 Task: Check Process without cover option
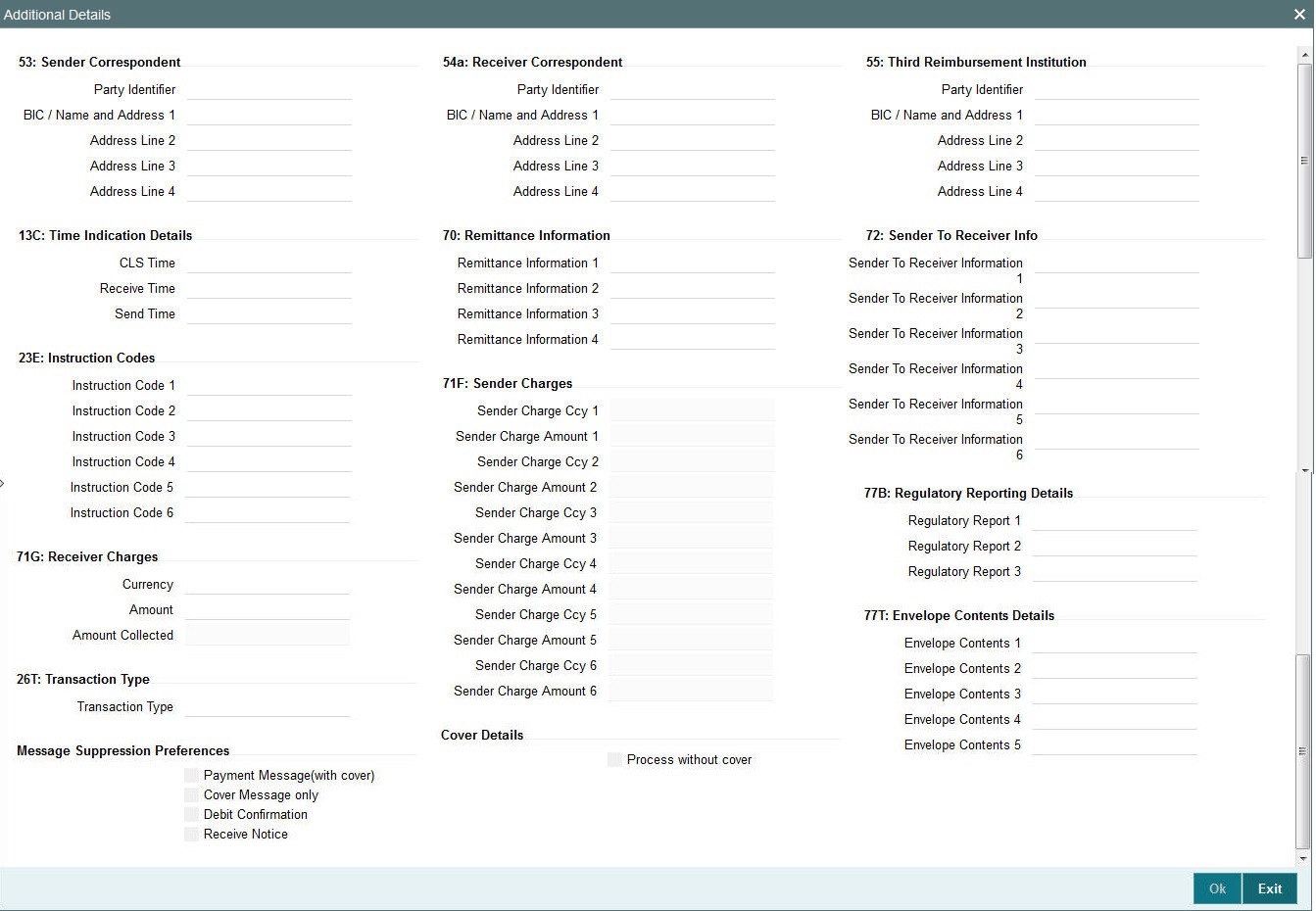(x=615, y=759)
